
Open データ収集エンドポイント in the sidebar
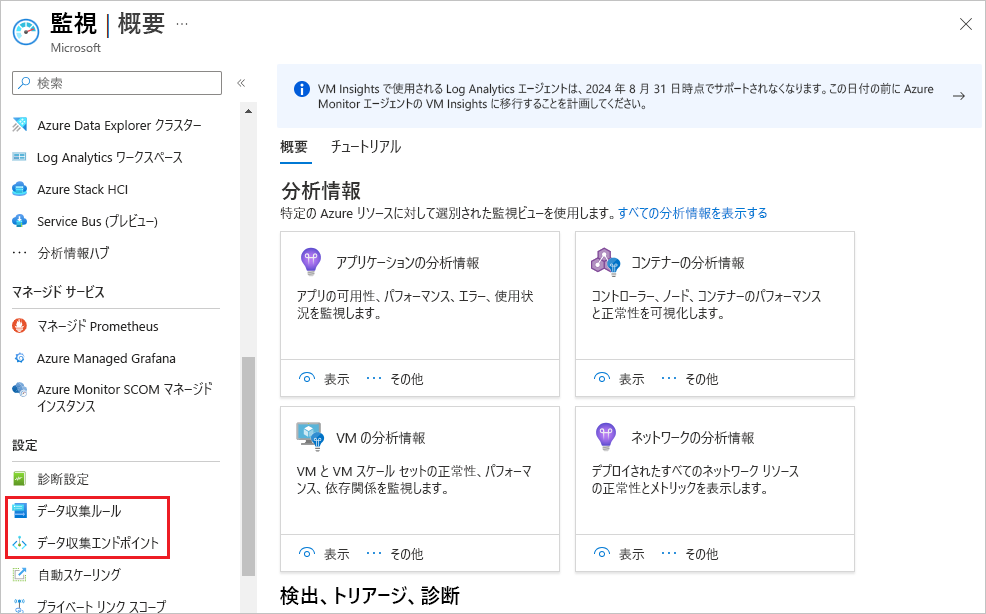[x=97, y=543]
